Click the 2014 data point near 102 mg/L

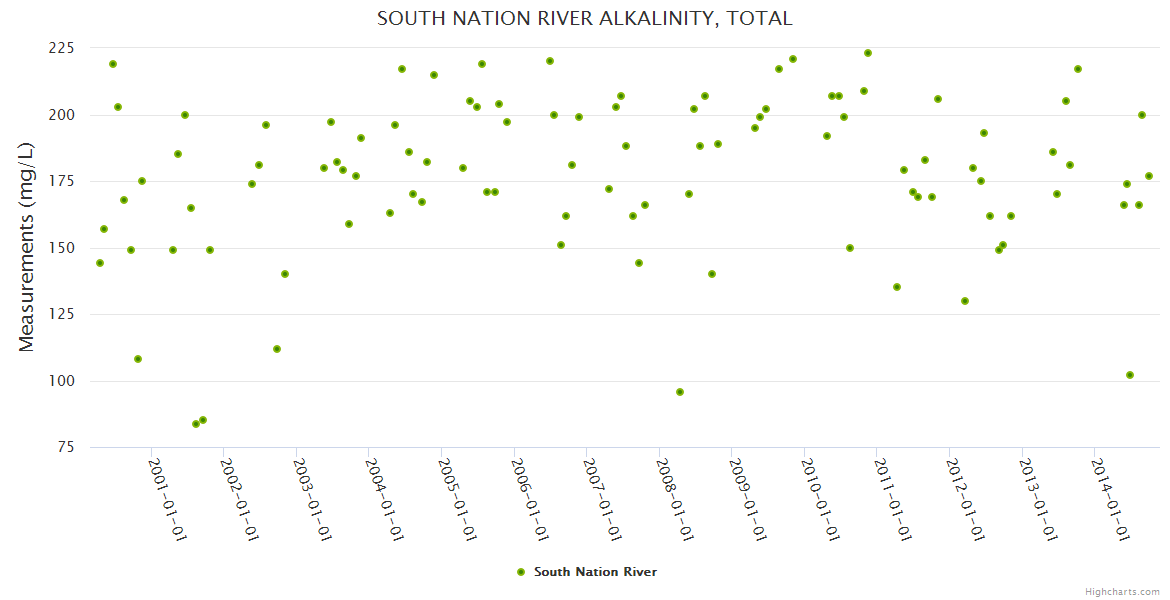(1130, 375)
